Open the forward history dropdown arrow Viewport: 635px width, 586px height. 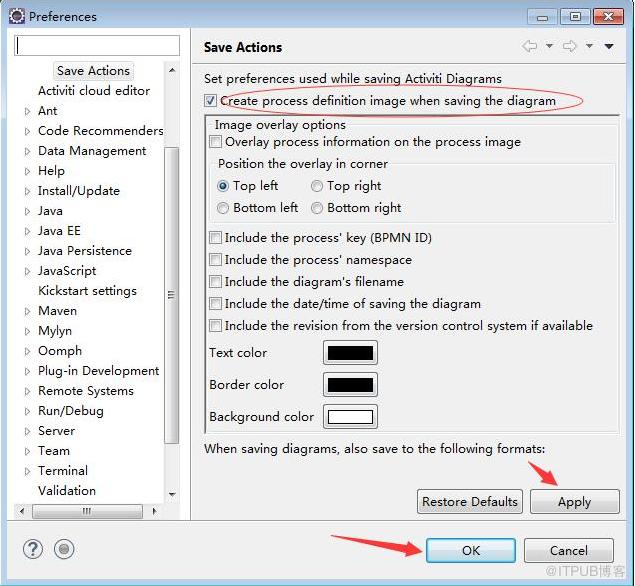coord(589,46)
